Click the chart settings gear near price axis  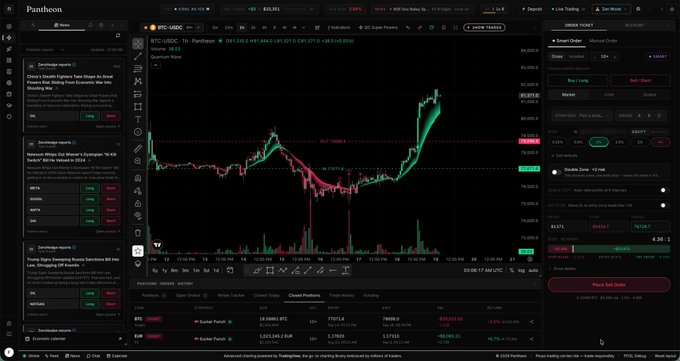pyautogui.click(x=530, y=259)
